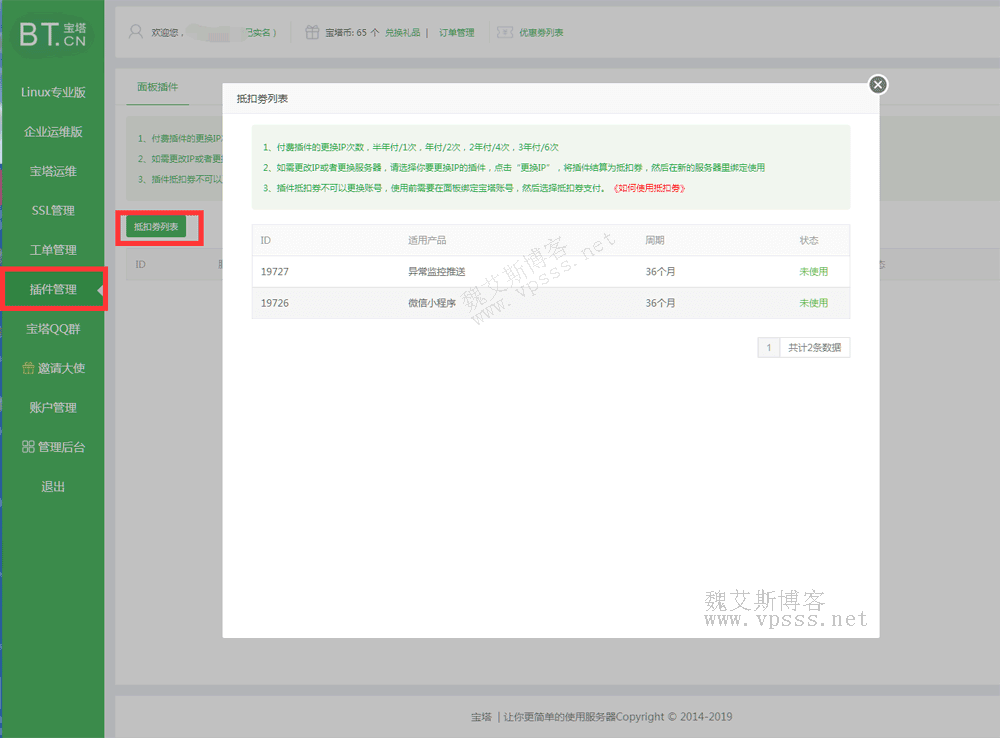Click the gift icon beside 邀请大使

(28, 368)
